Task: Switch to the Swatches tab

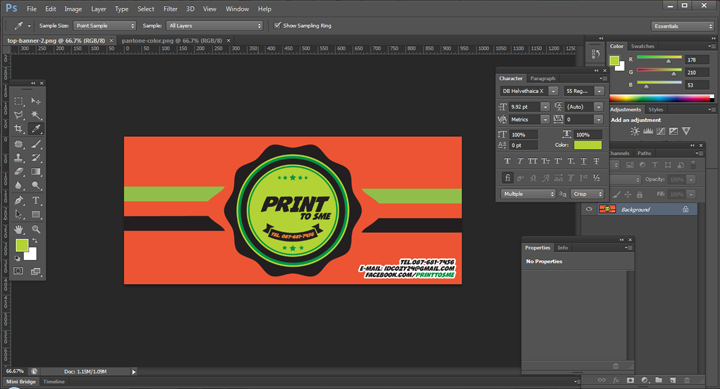Action: coord(642,46)
